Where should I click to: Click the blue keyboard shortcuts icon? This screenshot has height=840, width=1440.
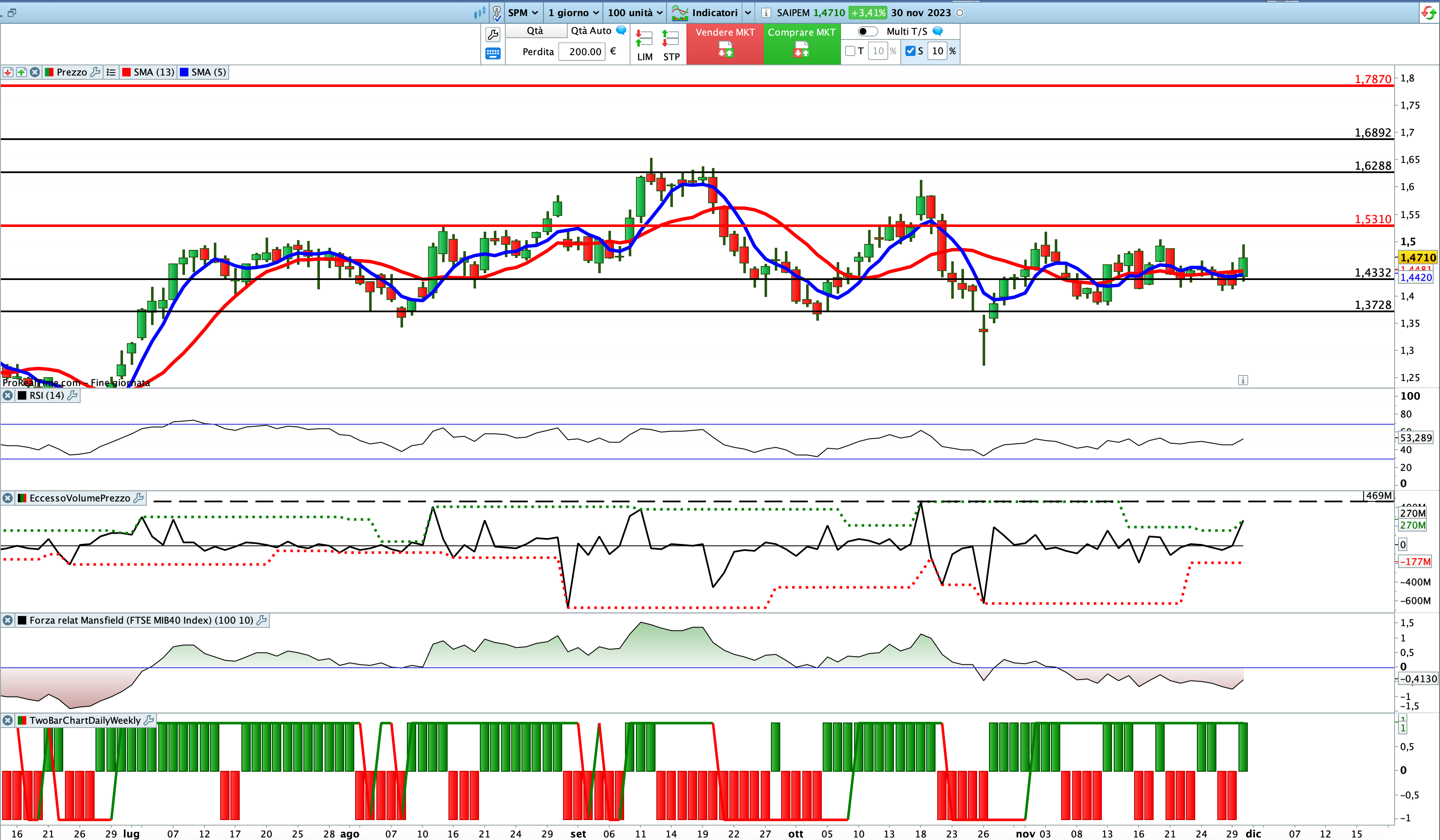click(493, 53)
